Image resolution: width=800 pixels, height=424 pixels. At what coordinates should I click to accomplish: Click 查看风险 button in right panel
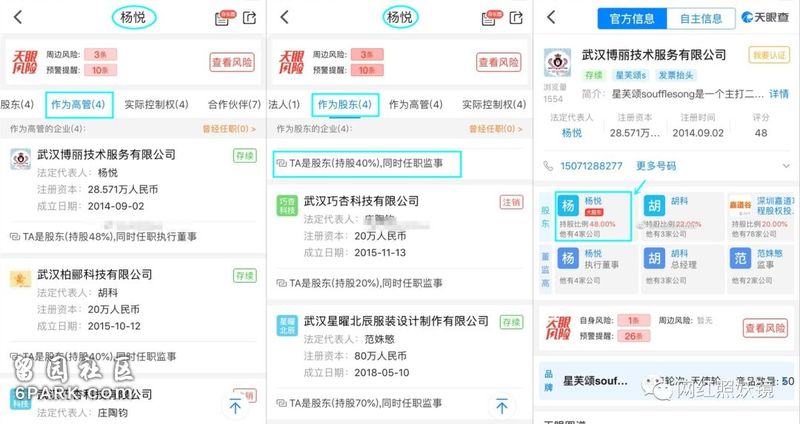point(765,328)
